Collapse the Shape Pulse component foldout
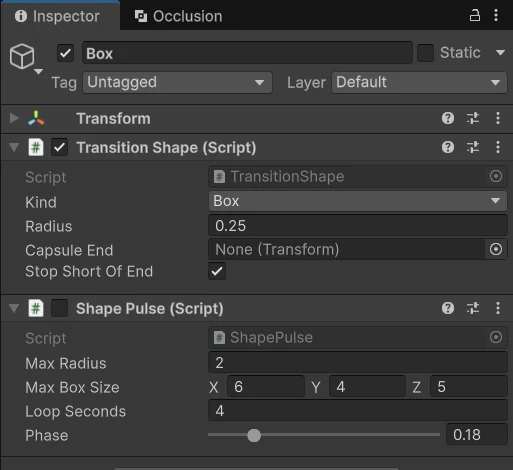The height and width of the screenshot is (470, 513). pos(14,308)
